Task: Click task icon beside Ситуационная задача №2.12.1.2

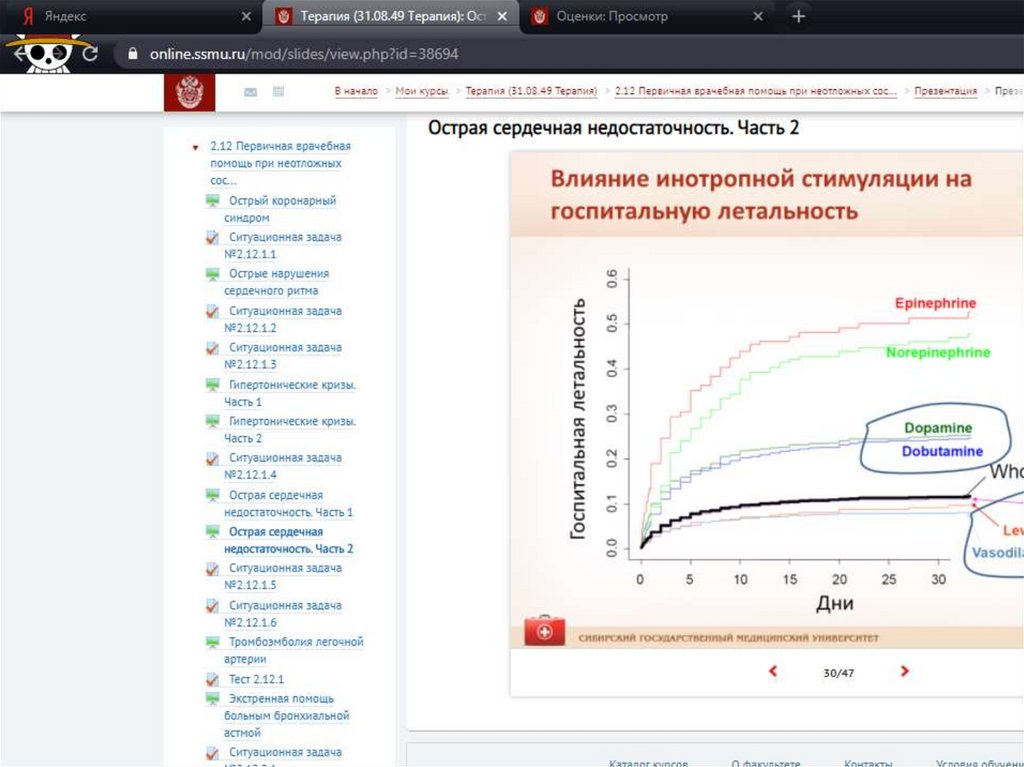Action: [212, 312]
